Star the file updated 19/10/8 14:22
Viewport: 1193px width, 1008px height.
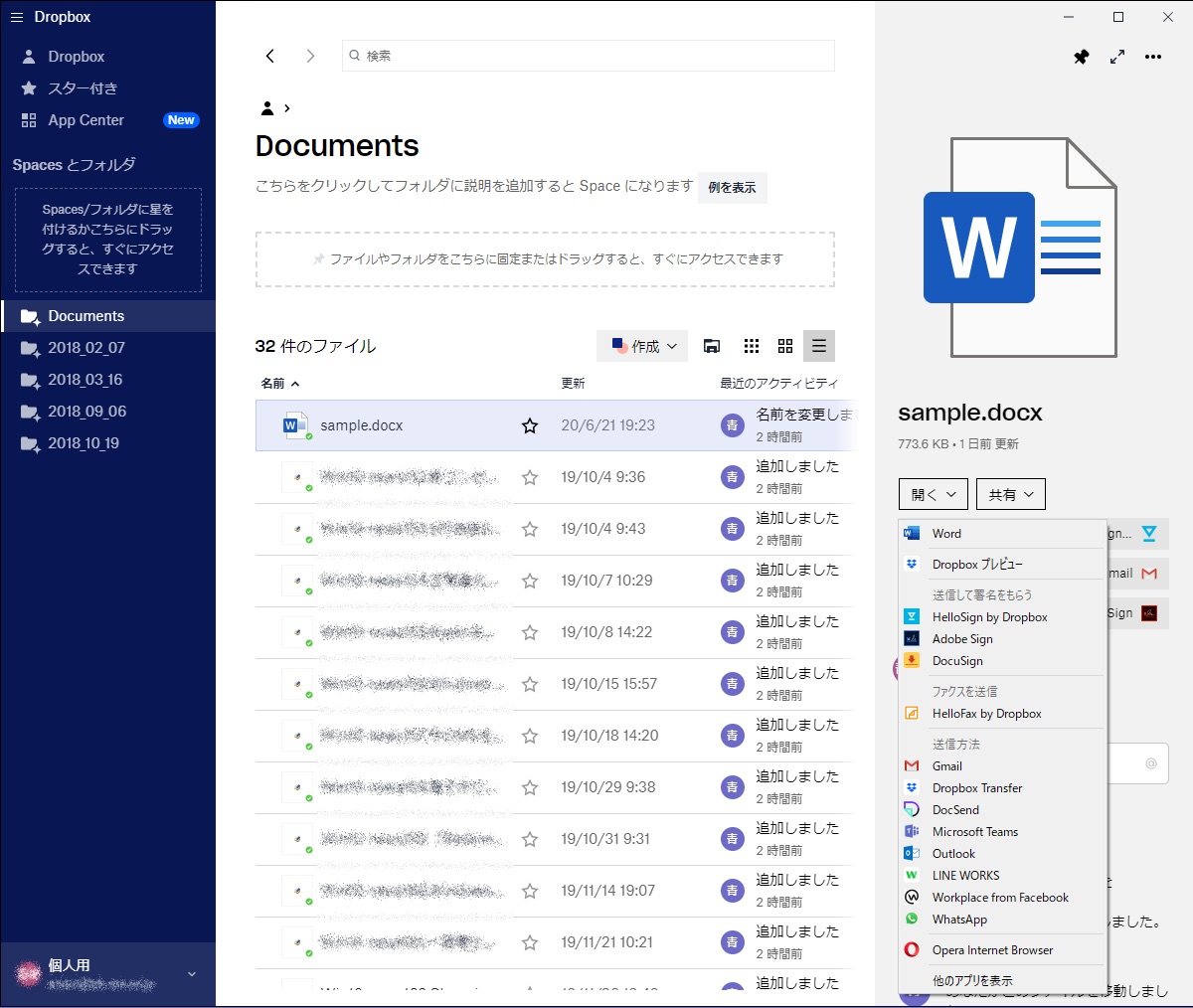pos(530,632)
